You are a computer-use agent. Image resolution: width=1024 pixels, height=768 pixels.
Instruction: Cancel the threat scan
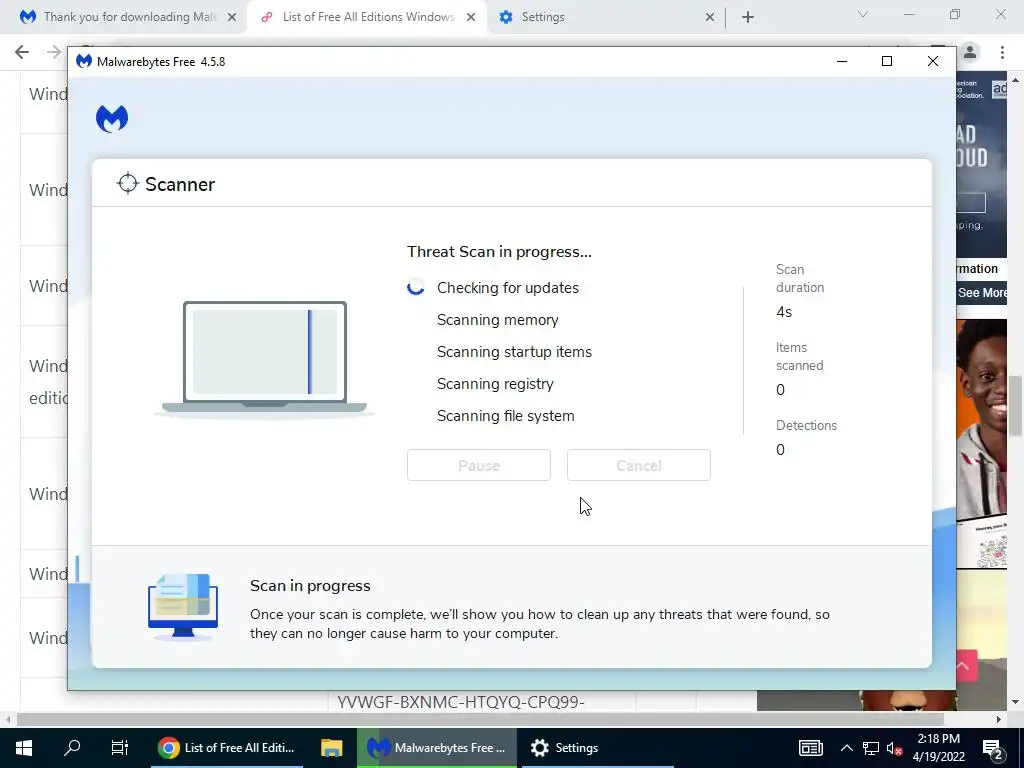[639, 465]
